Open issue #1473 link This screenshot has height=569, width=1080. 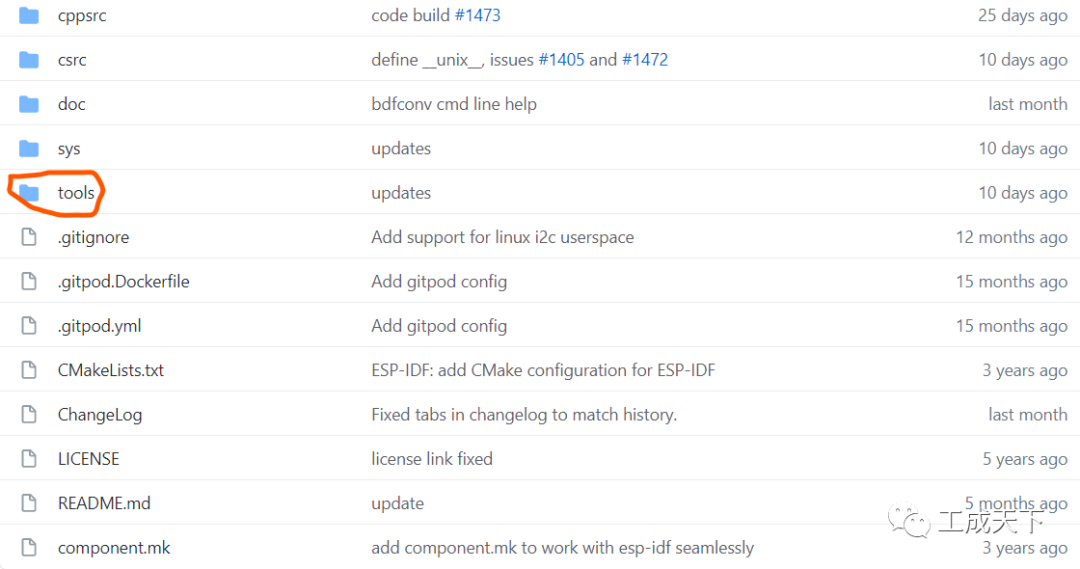click(477, 15)
